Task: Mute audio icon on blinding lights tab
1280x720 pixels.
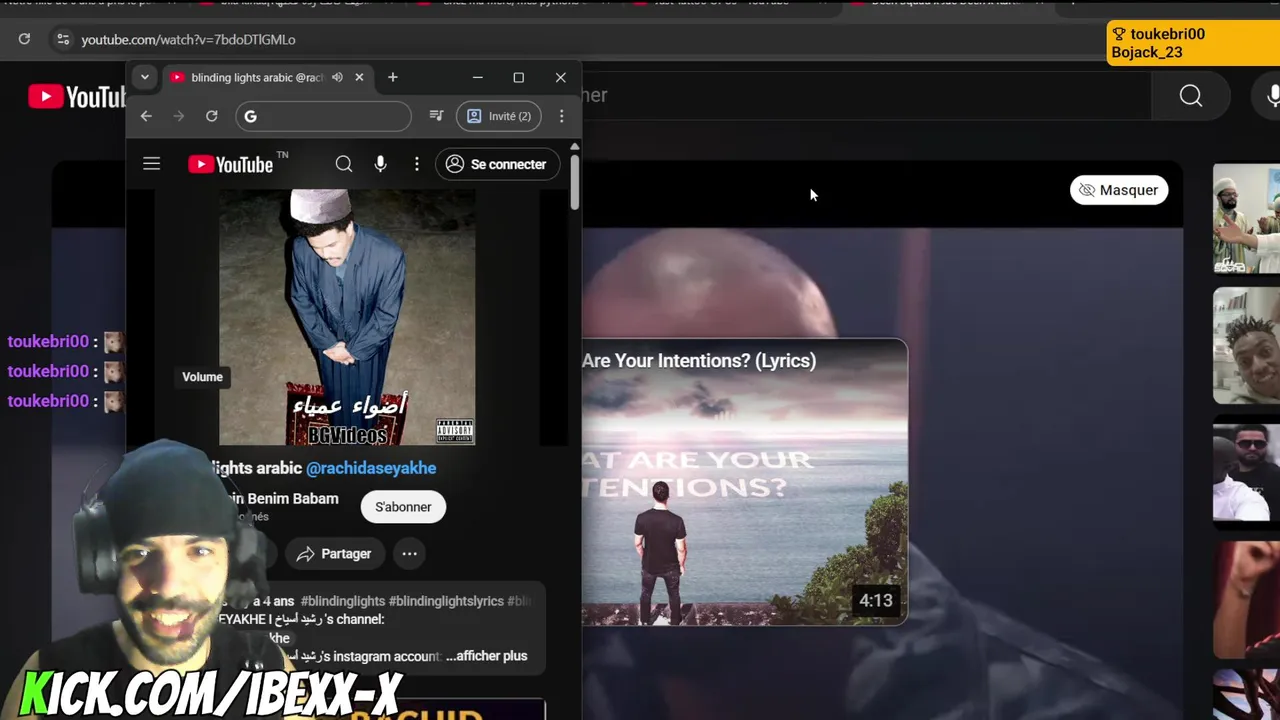Action: tap(337, 77)
